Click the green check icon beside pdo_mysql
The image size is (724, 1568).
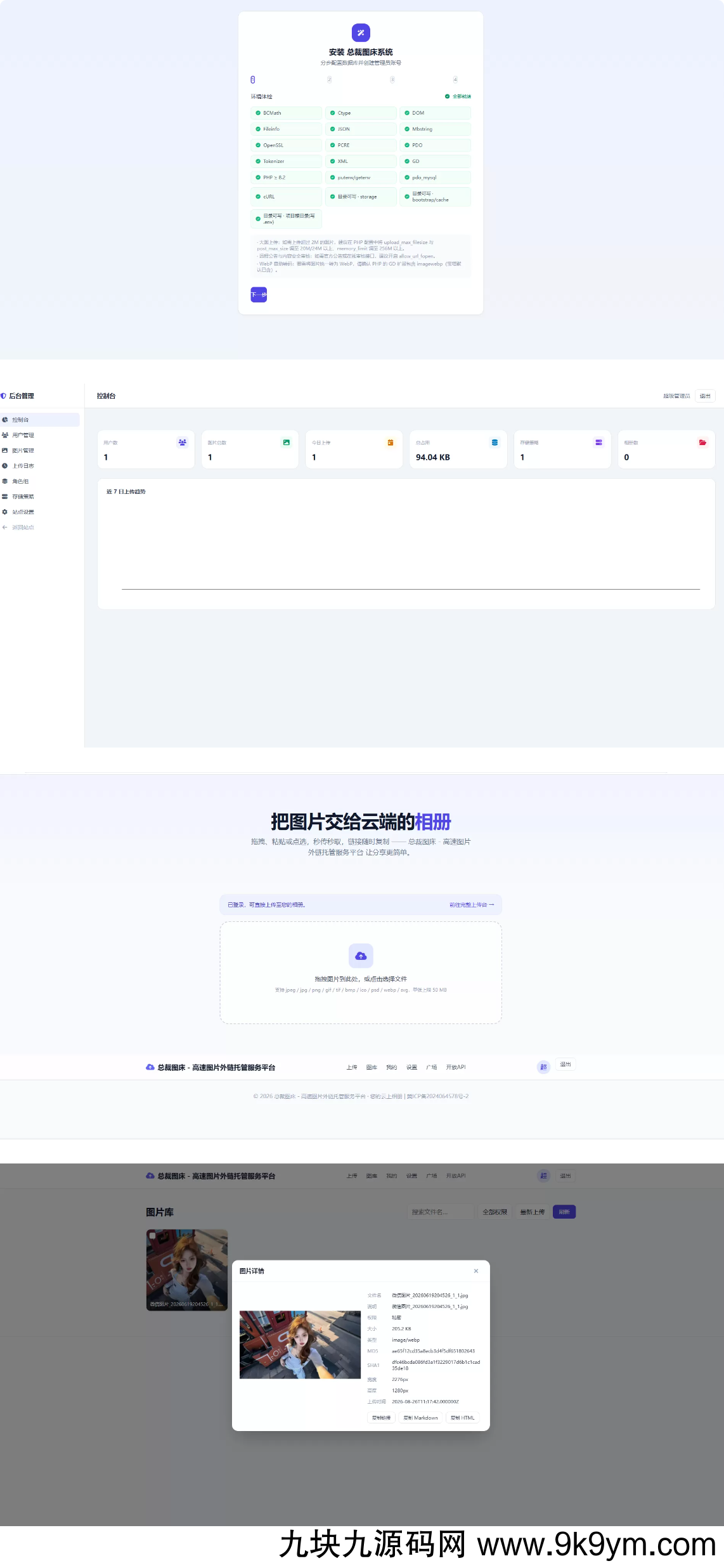[407, 178]
